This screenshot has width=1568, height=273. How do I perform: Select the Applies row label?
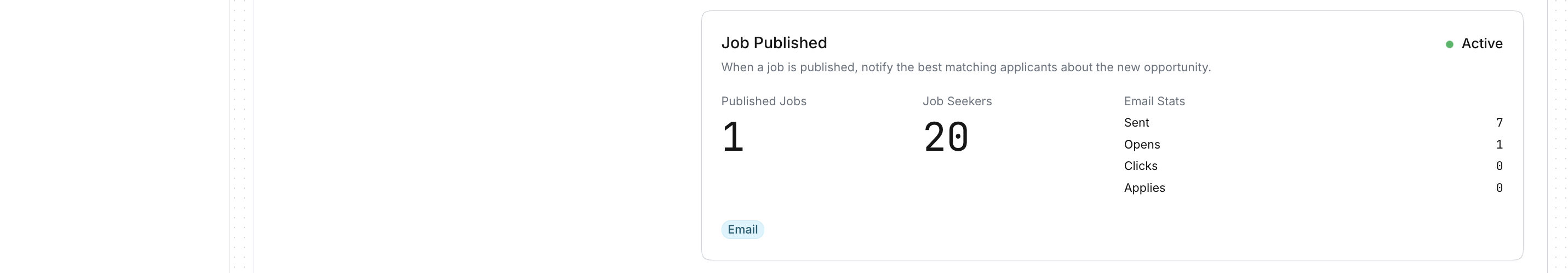point(1144,187)
